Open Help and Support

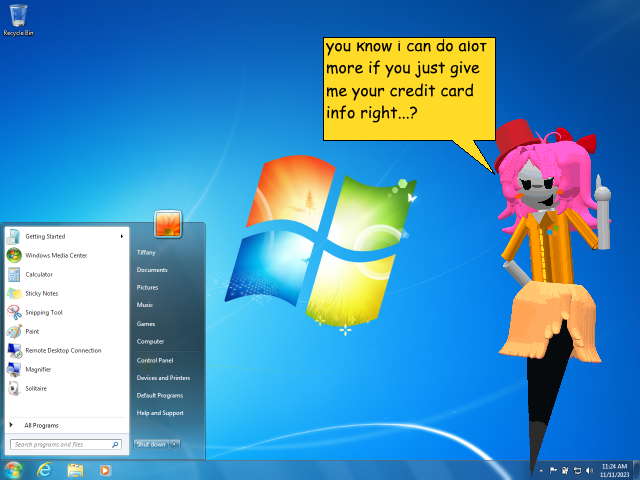[160, 413]
